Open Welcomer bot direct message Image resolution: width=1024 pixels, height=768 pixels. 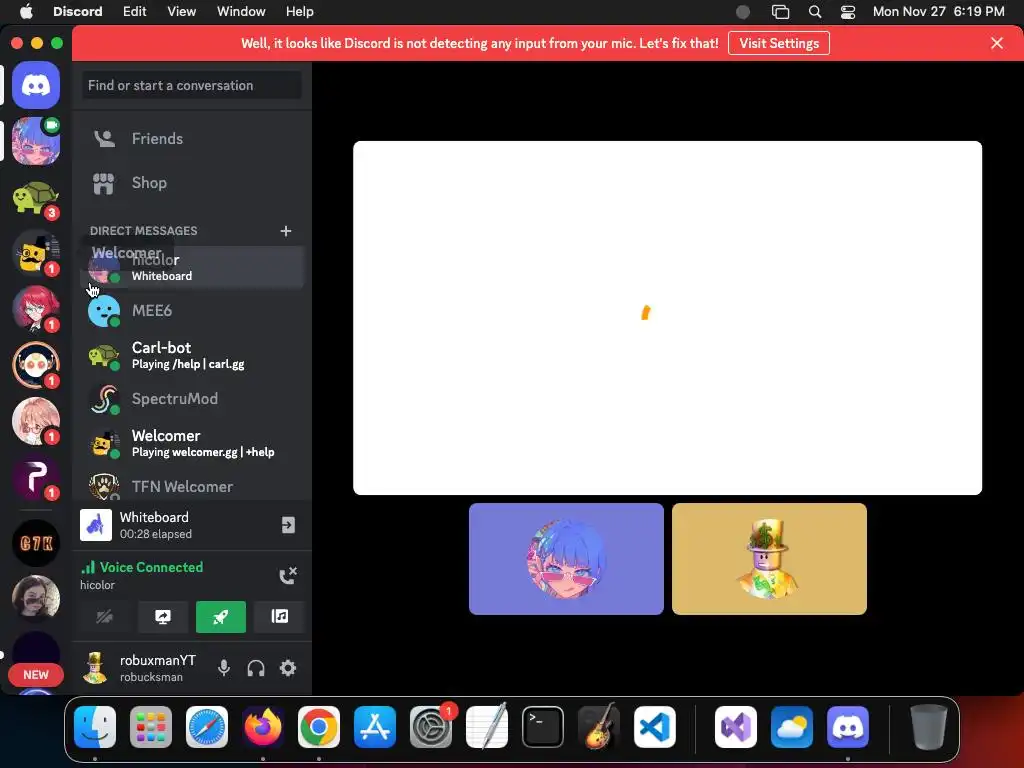pos(192,443)
